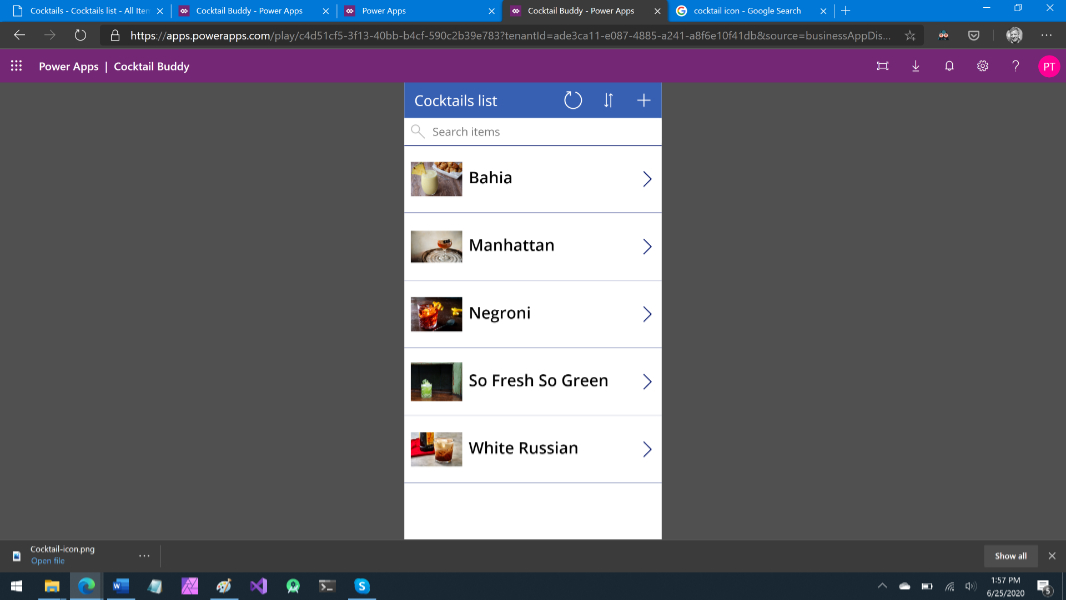The image size is (1066, 600).
Task: Click the refresh icon in Cocktails list header
Action: click(572, 100)
